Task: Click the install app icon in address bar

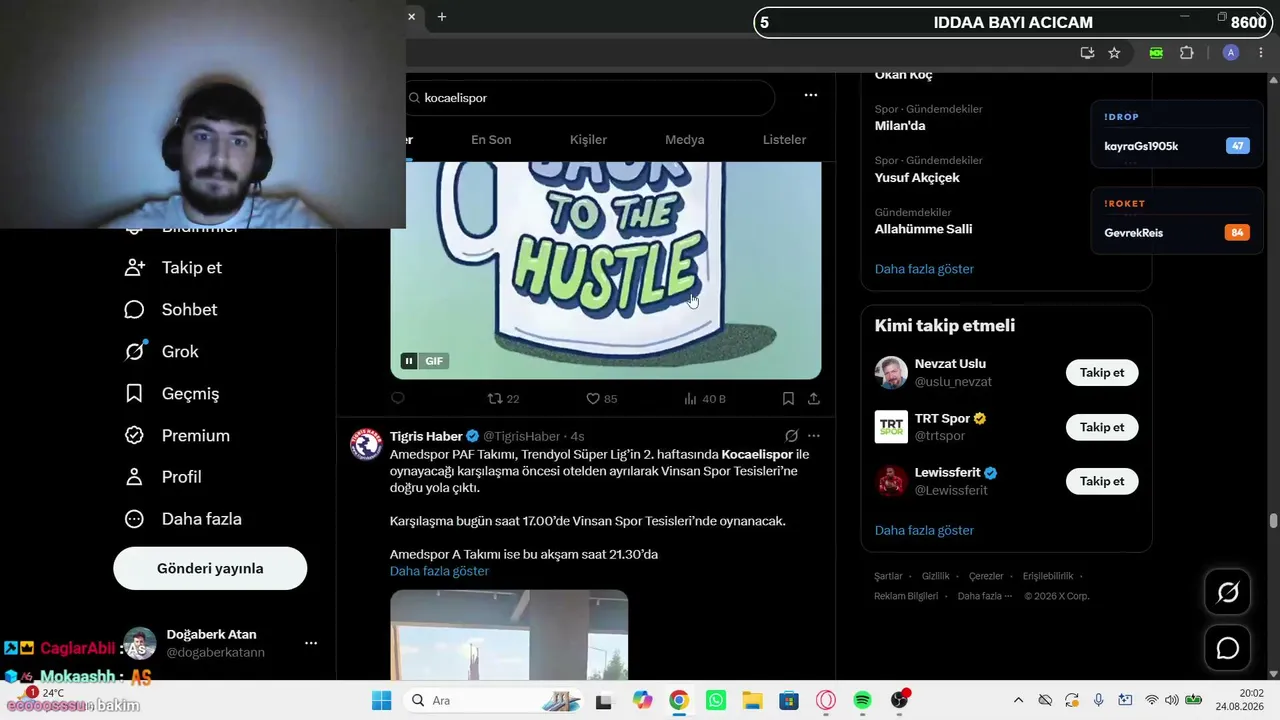Action: point(1087,53)
